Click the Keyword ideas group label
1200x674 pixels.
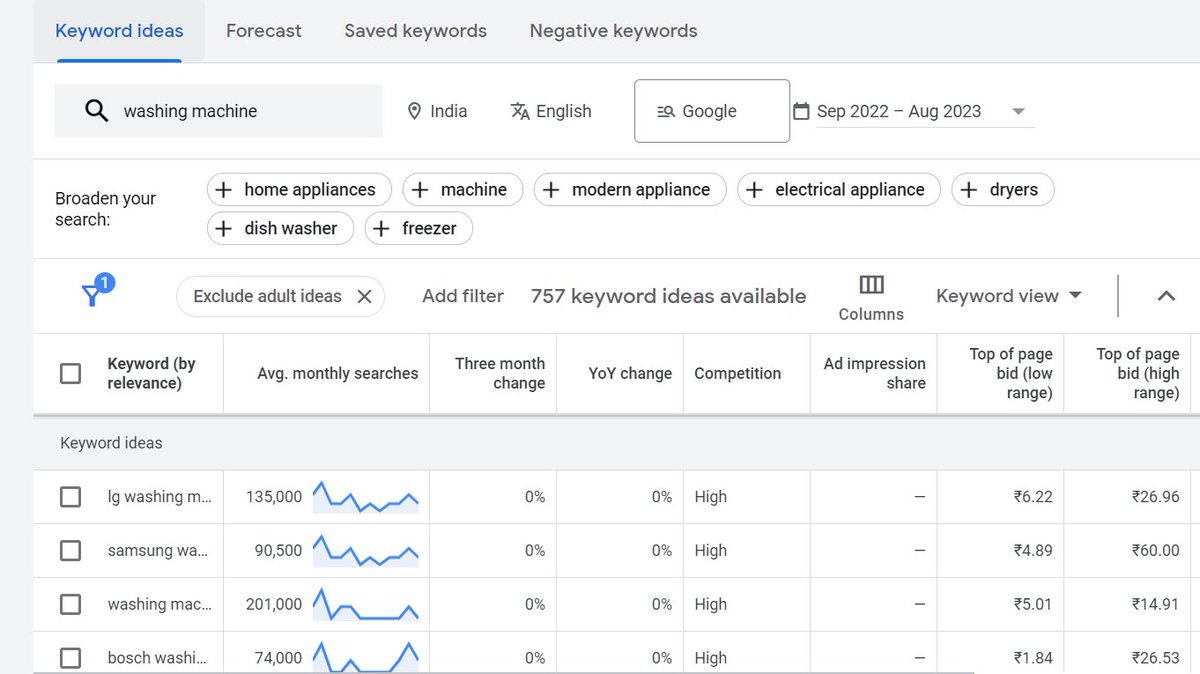[111, 443]
